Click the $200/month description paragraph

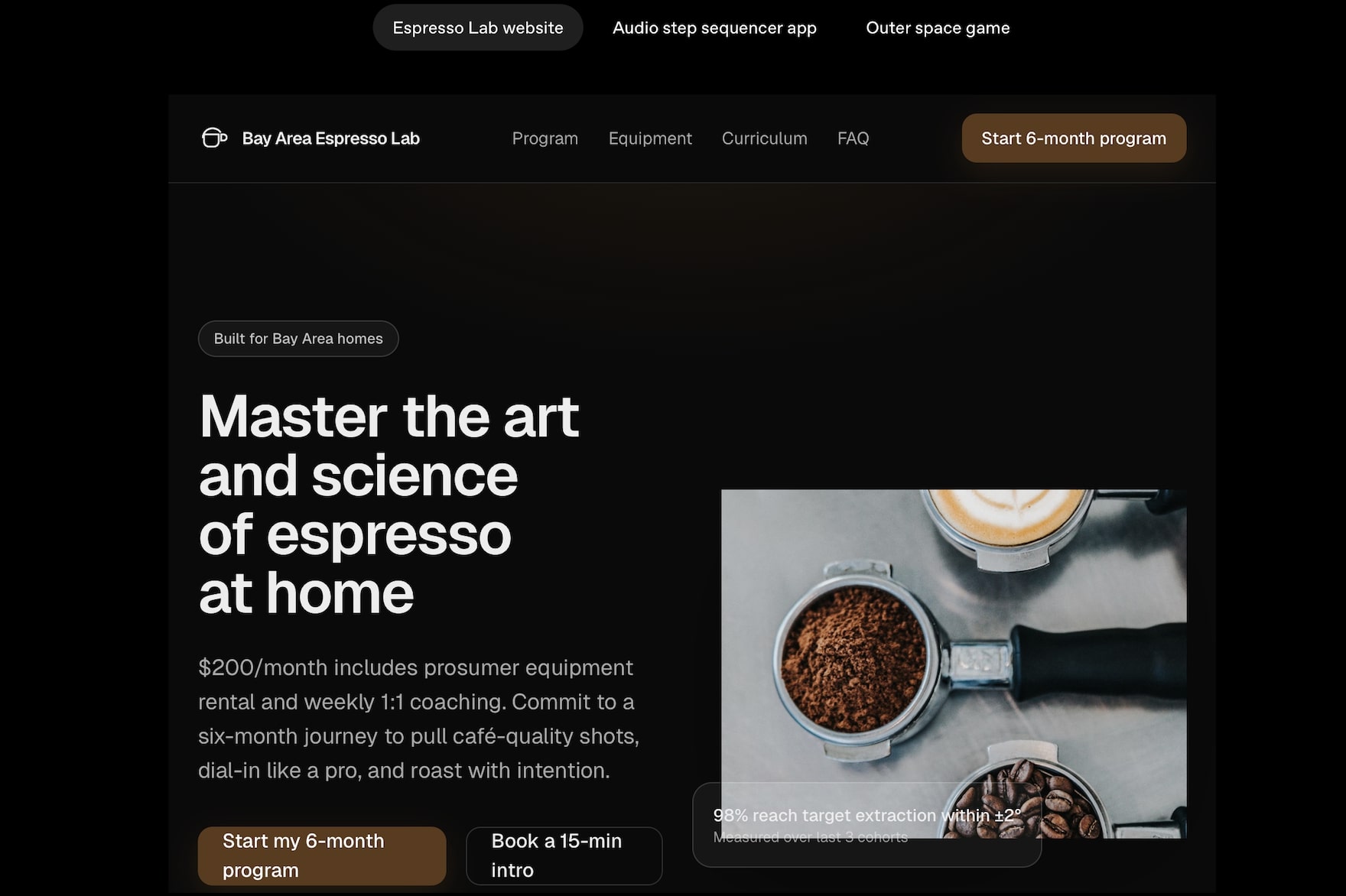[x=419, y=719]
